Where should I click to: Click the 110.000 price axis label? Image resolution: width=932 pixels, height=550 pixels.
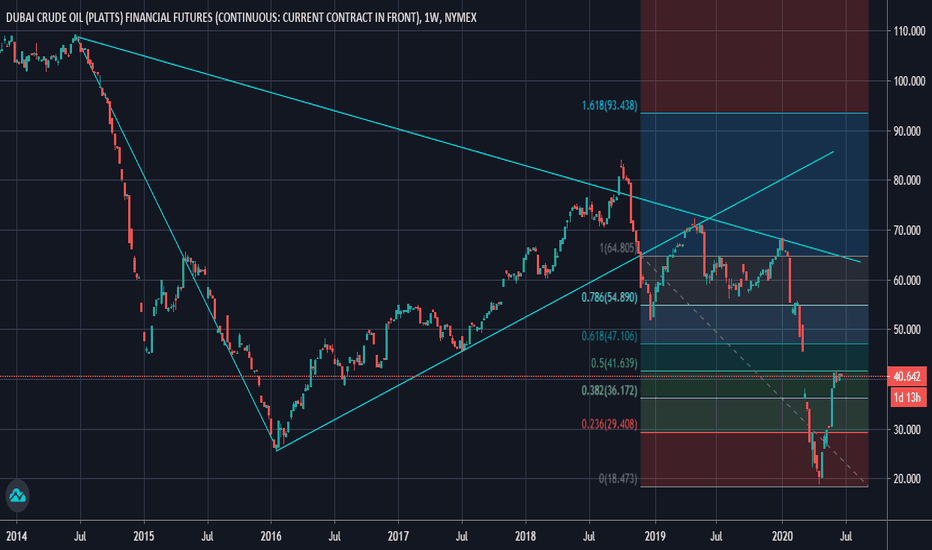[x=909, y=31]
